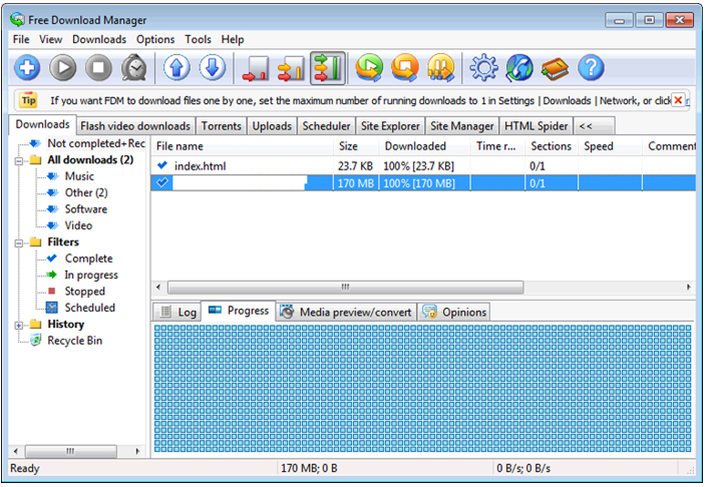
Task: Collapse the All downloads tree node
Action: coord(20,160)
